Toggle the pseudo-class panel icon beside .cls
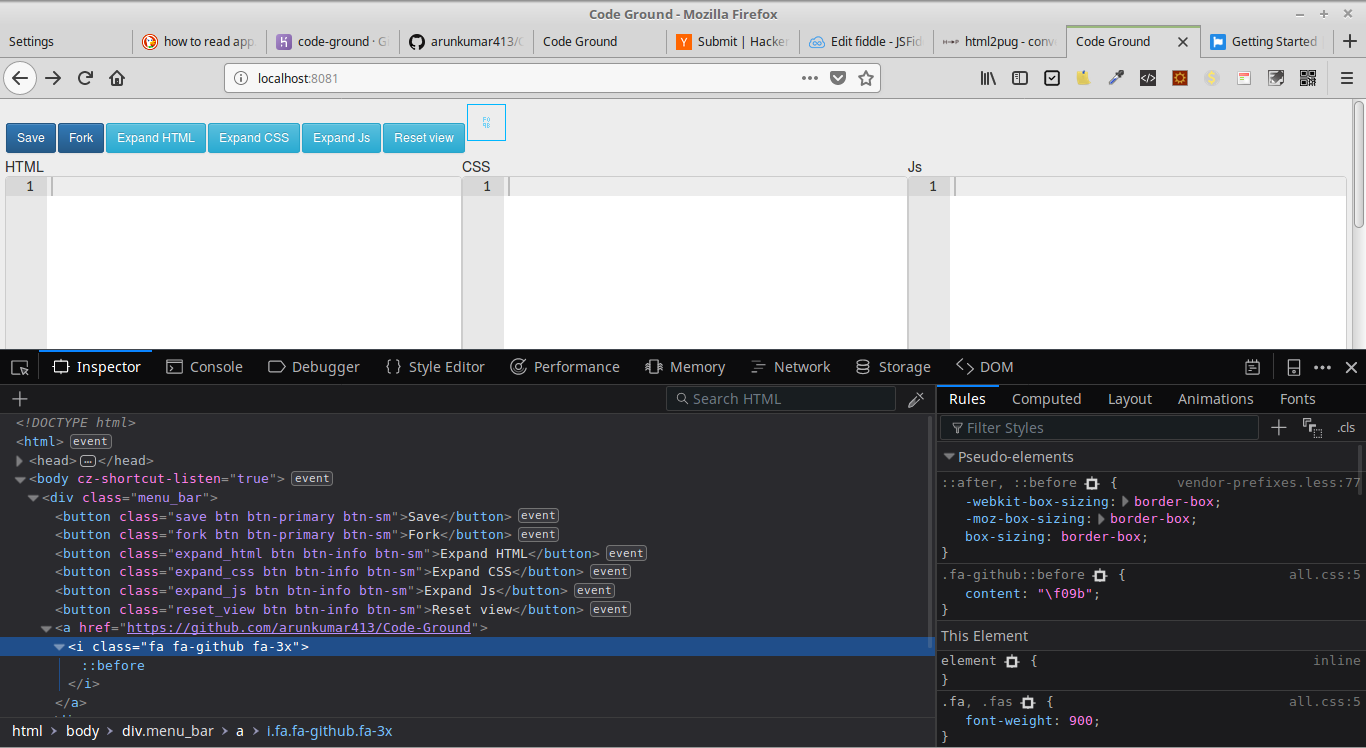The width and height of the screenshot is (1366, 748). coord(1312,428)
